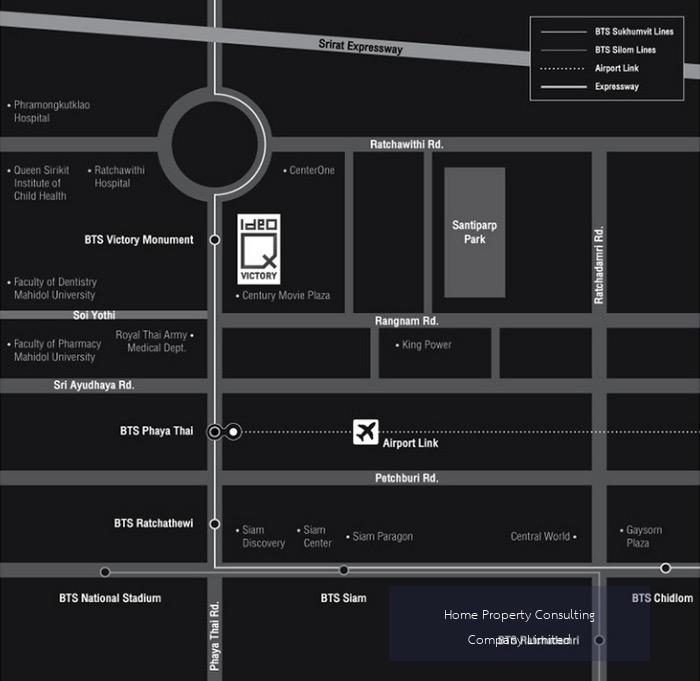
Task: Click the Srirat Expressway label
Action: click(360, 46)
